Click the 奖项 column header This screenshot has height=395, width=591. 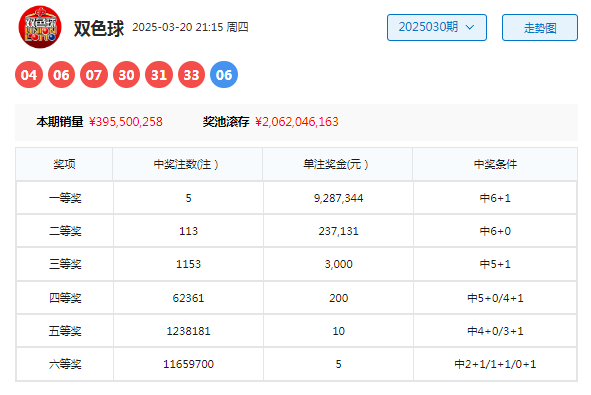(x=64, y=164)
